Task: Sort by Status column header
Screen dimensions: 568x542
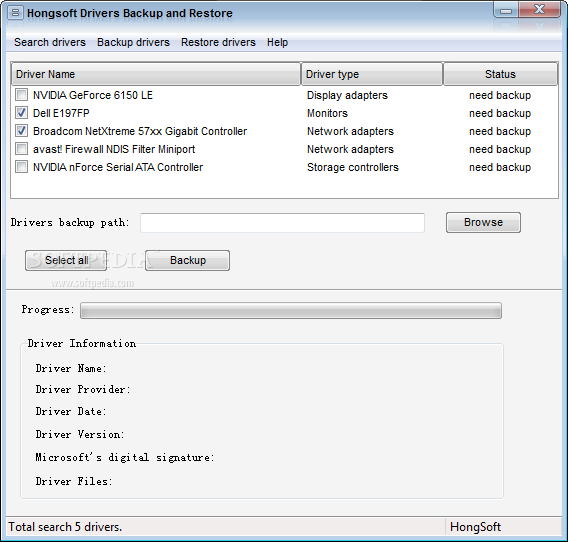Action: coord(500,74)
